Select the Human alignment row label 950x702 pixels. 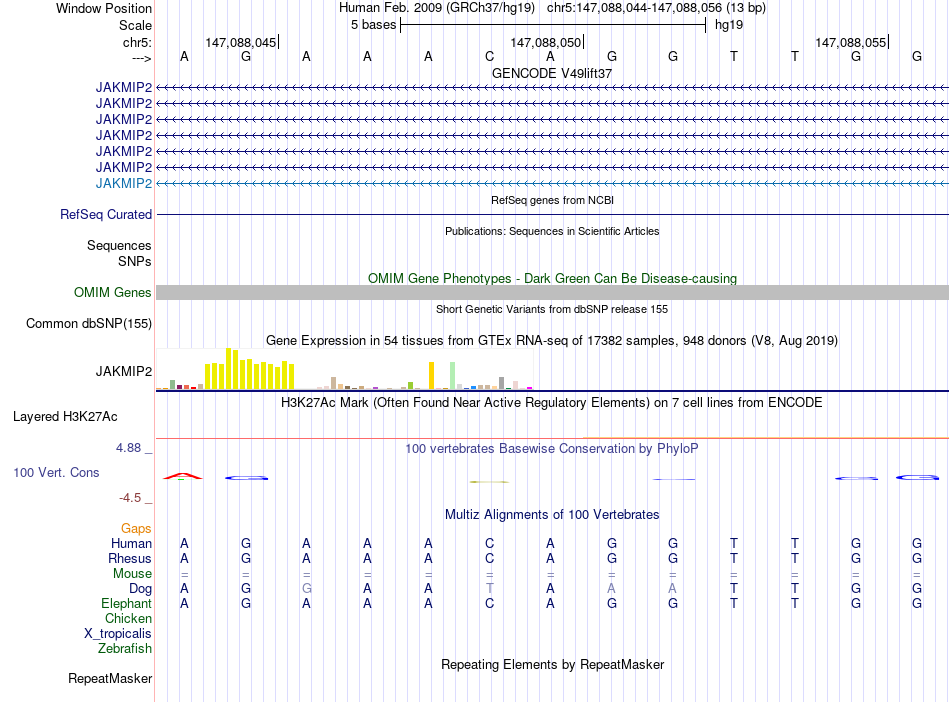pyautogui.click(x=131, y=543)
